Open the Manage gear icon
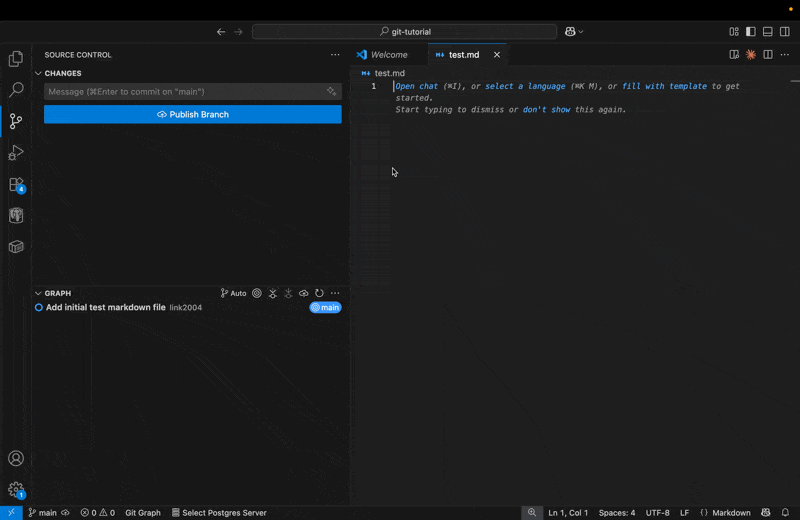The width and height of the screenshot is (800, 520). 16,490
